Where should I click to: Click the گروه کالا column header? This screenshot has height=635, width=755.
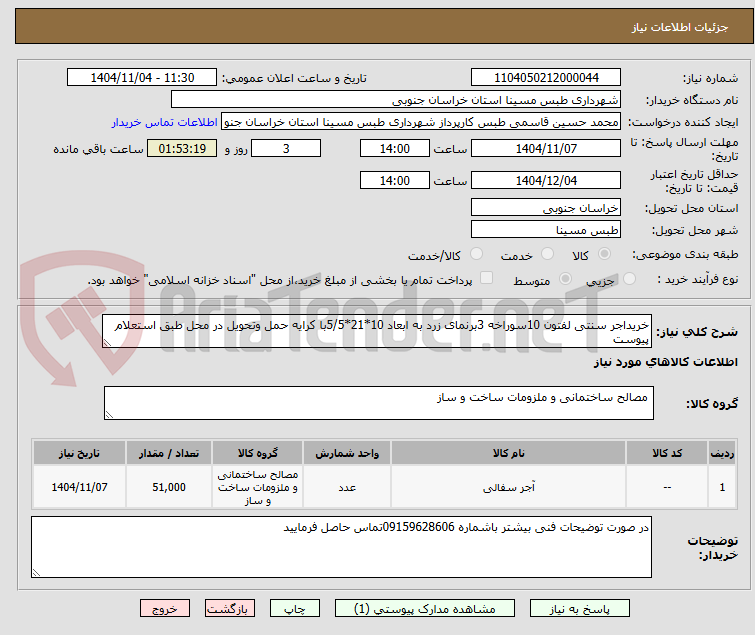point(258,453)
